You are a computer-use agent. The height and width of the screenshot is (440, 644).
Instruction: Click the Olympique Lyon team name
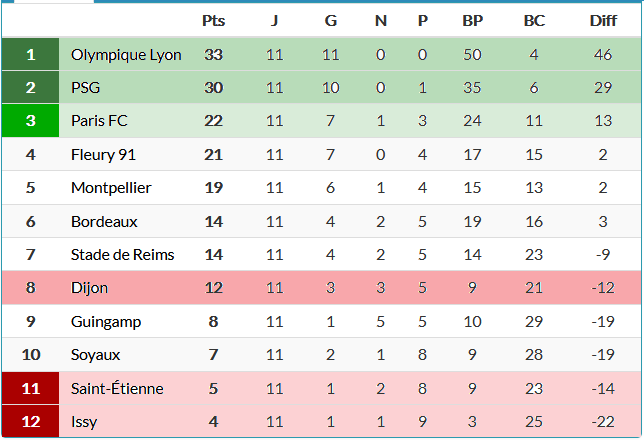click(126, 55)
